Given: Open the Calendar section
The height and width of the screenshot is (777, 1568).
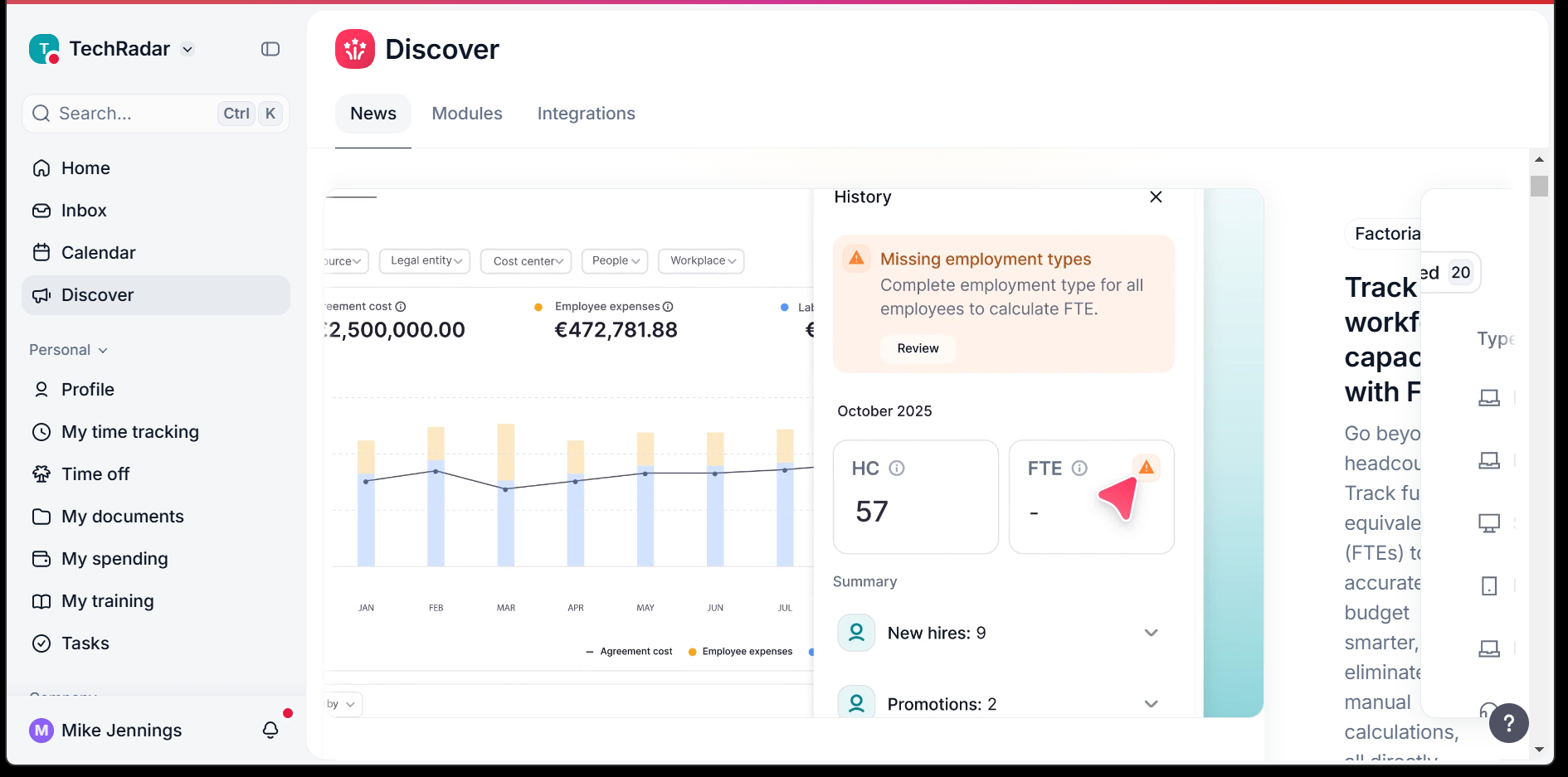Looking at the screenshot, I should [x=98, y=252].
